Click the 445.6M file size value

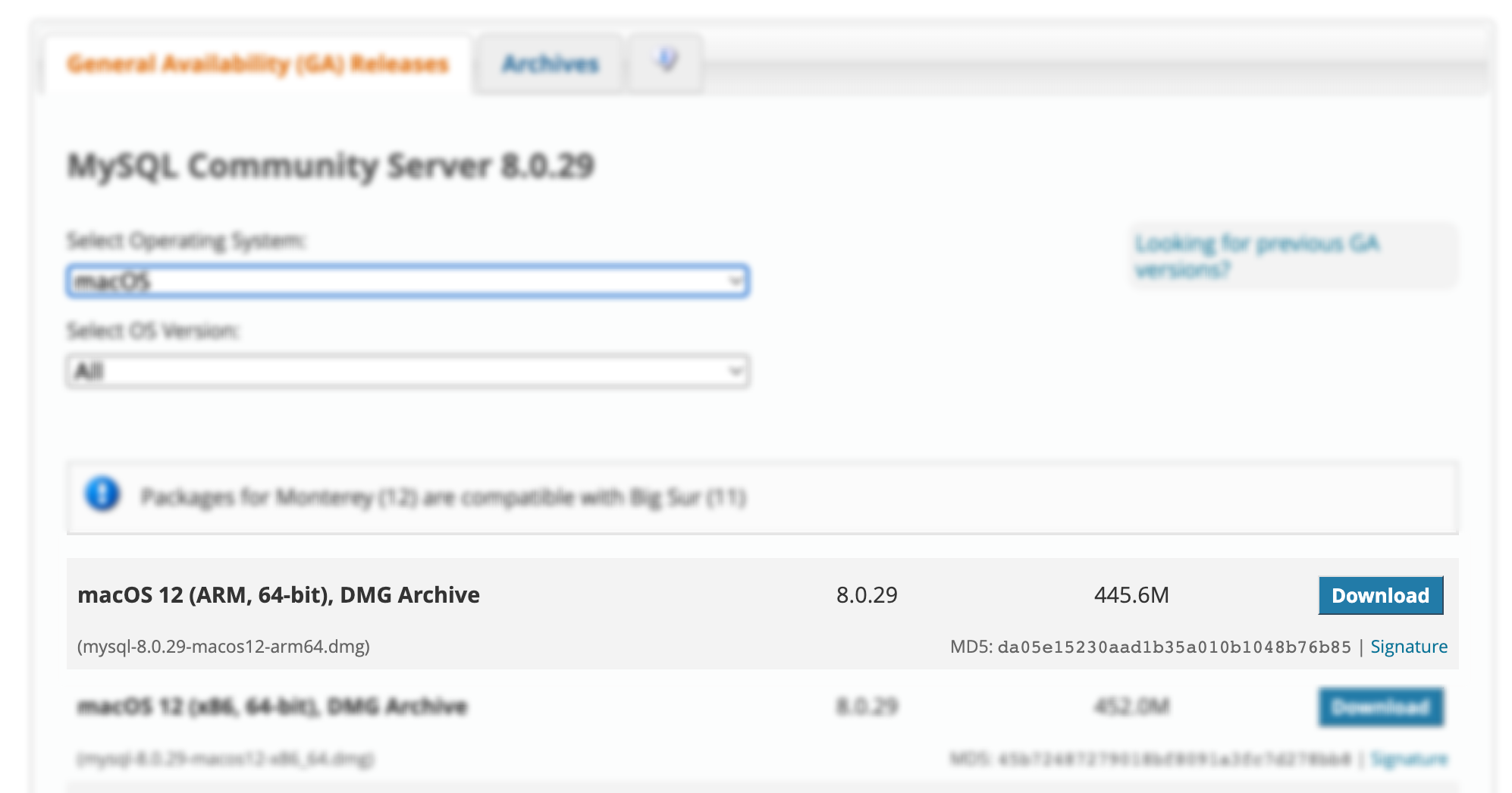(1131, 595)
